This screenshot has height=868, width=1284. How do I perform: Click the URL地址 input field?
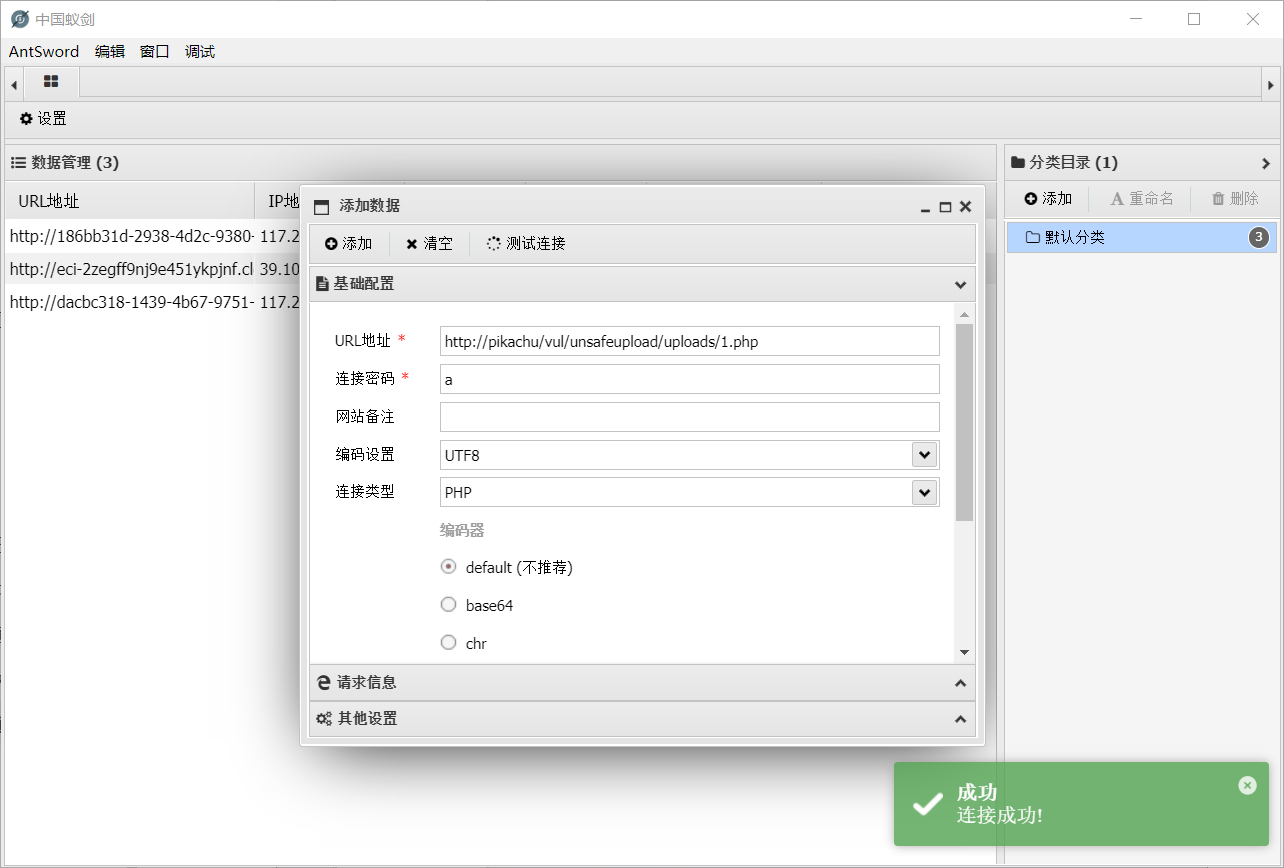pos(690,341)
